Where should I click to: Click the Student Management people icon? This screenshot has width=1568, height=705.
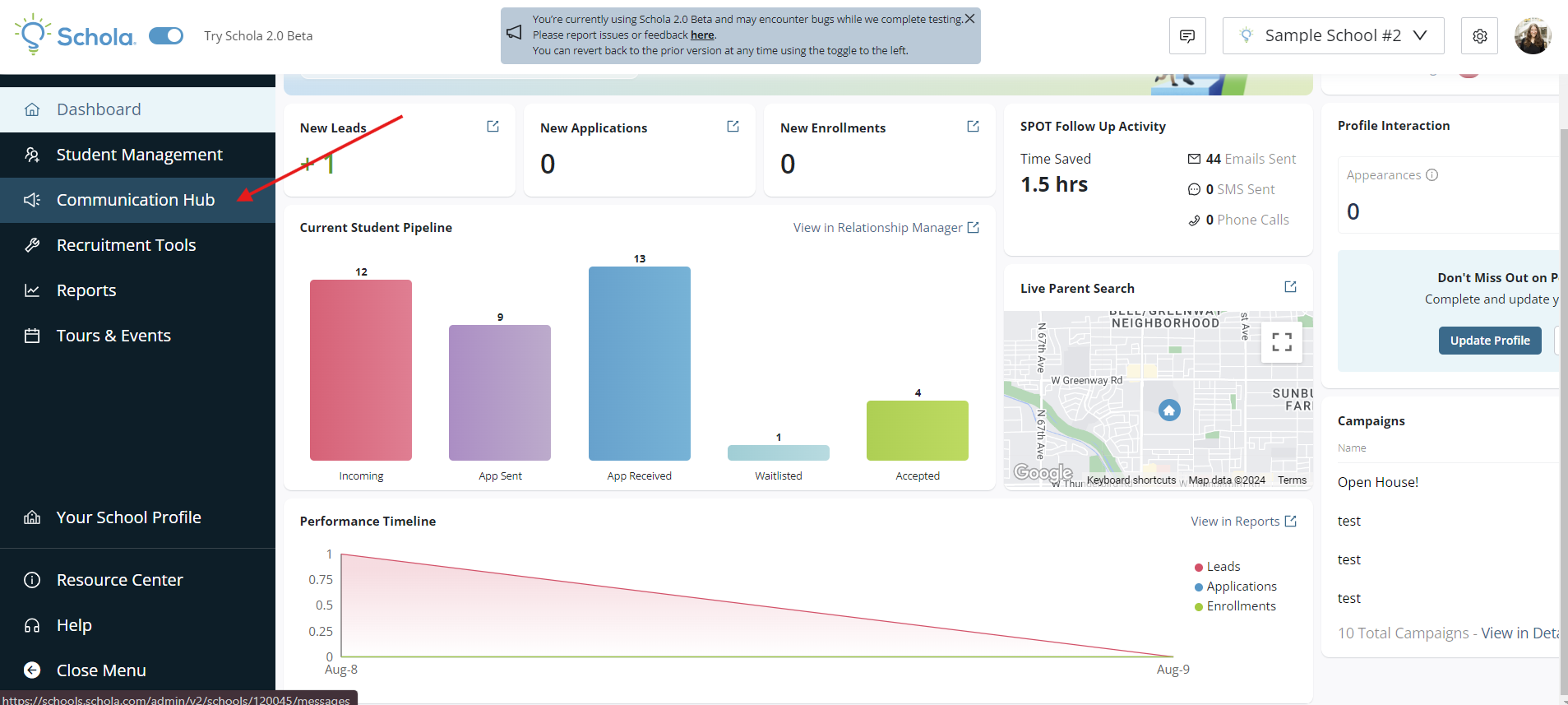[32, 155]
